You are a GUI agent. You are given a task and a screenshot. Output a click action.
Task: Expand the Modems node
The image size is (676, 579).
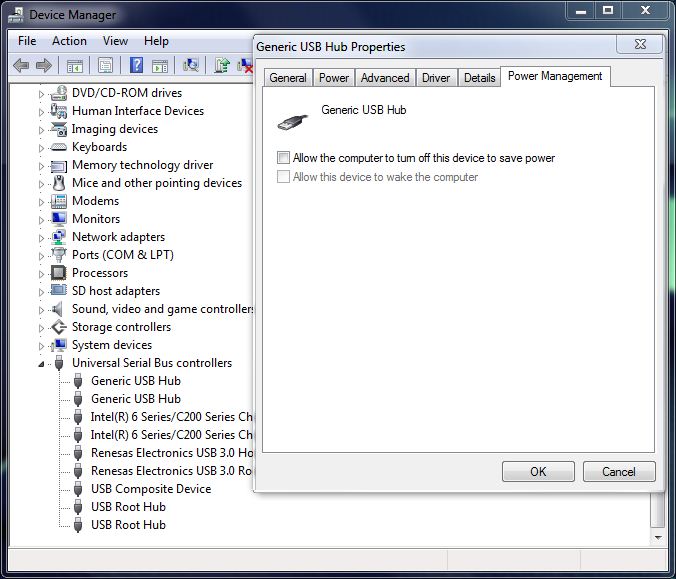tap(41, 202)
